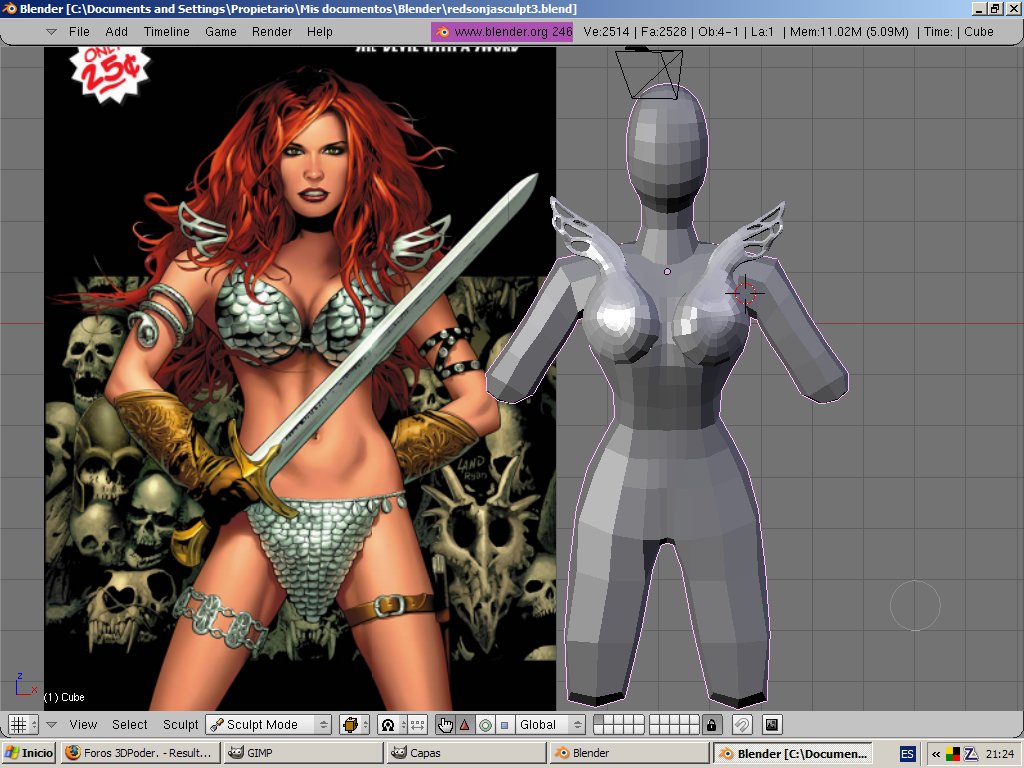This screenshot has width=1024, height=768.
Task: Click the 21:24 system clock
Action: (x=999, y=754)
